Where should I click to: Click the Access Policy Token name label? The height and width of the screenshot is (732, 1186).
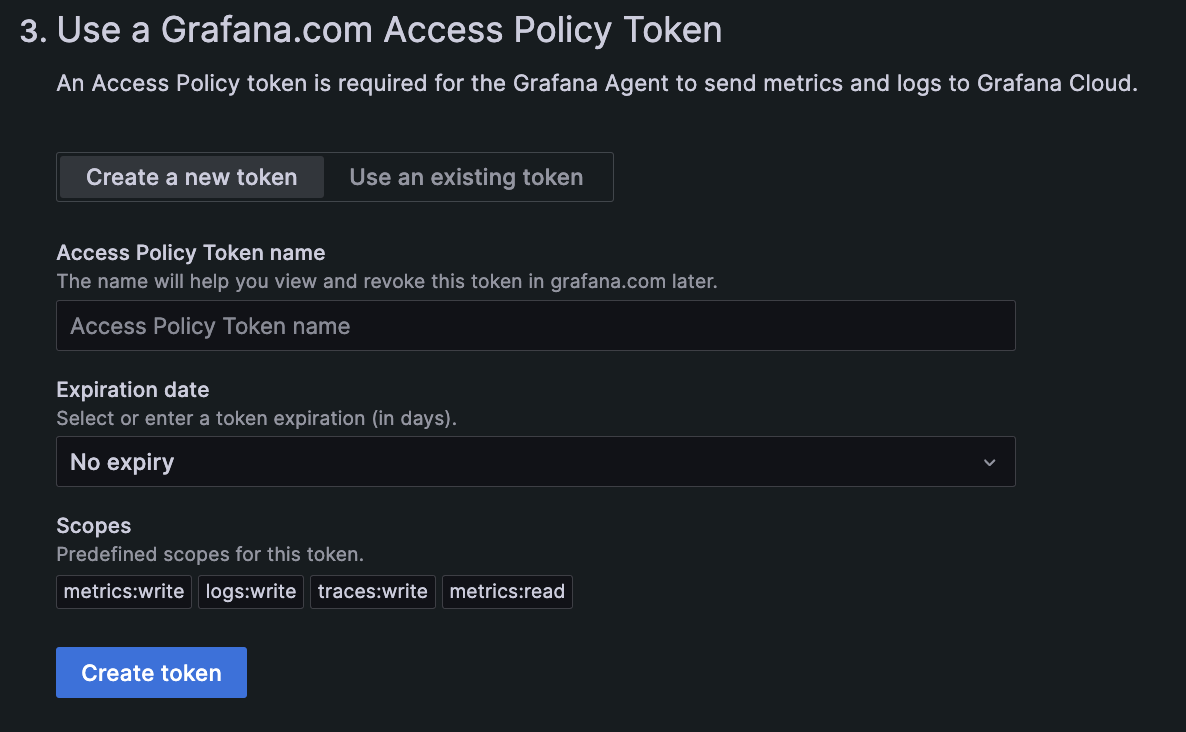190,253
